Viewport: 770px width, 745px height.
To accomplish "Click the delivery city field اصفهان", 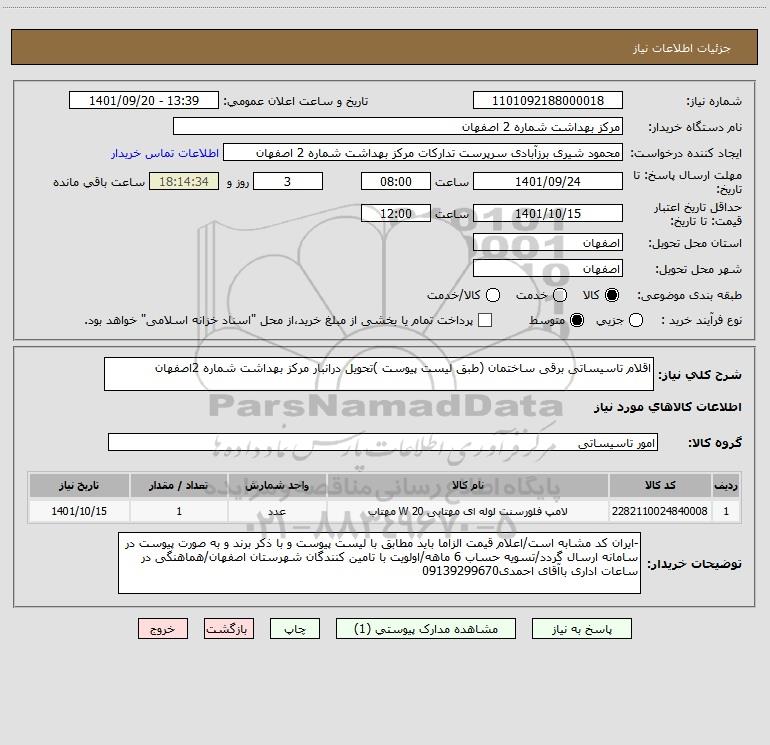I will [548, 269].
